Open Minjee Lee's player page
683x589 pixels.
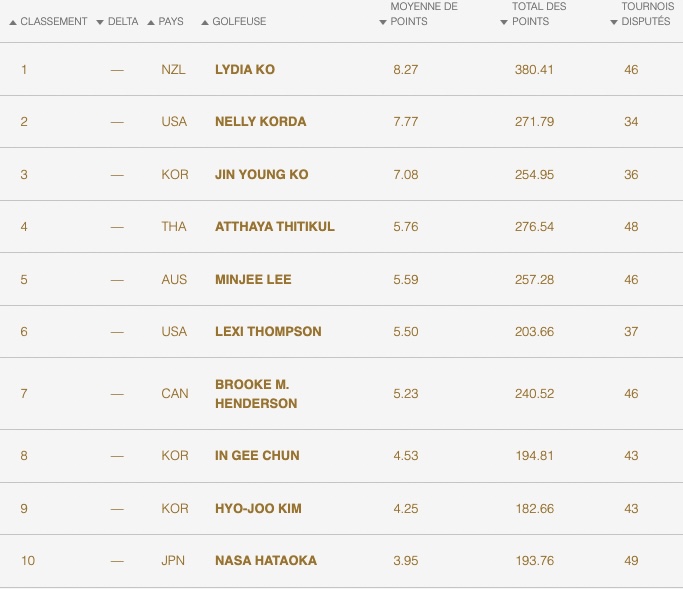(x=253, y=279)
